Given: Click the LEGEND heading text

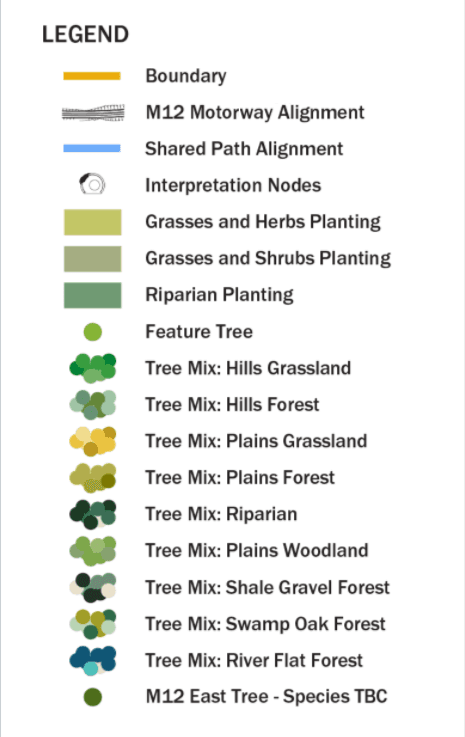Looking at the screenshot, I should point(85,34).
